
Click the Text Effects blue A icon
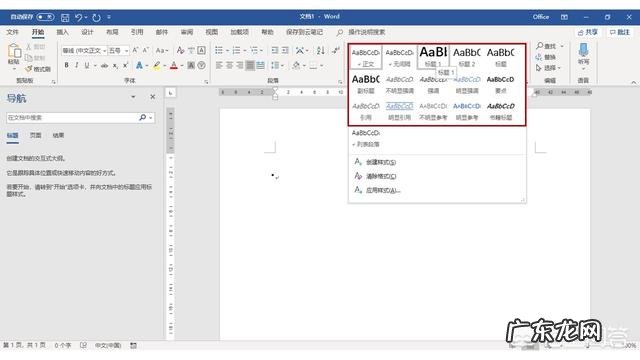click(x=139, y=65)
